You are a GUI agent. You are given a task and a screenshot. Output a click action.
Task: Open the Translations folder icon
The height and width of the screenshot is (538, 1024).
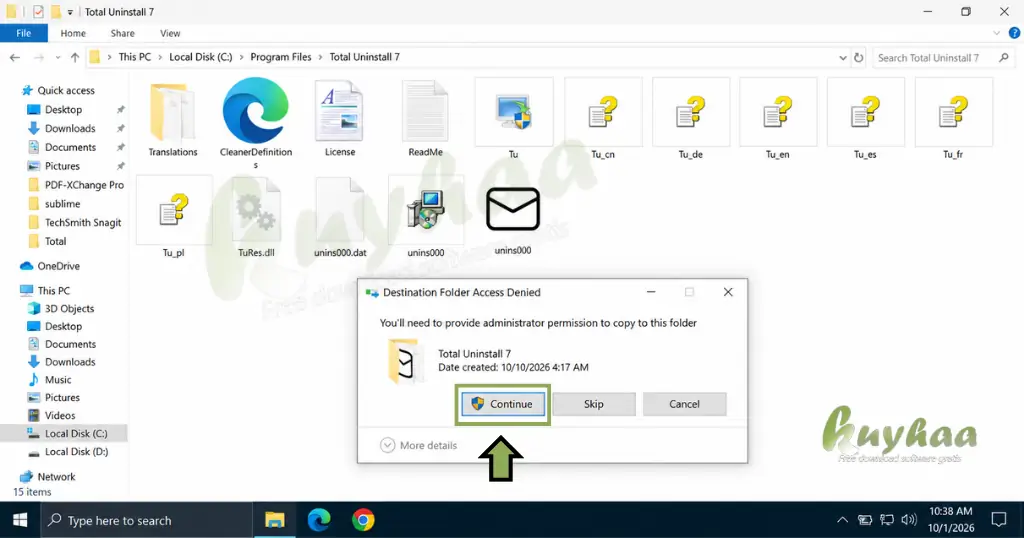pos(172,112)
